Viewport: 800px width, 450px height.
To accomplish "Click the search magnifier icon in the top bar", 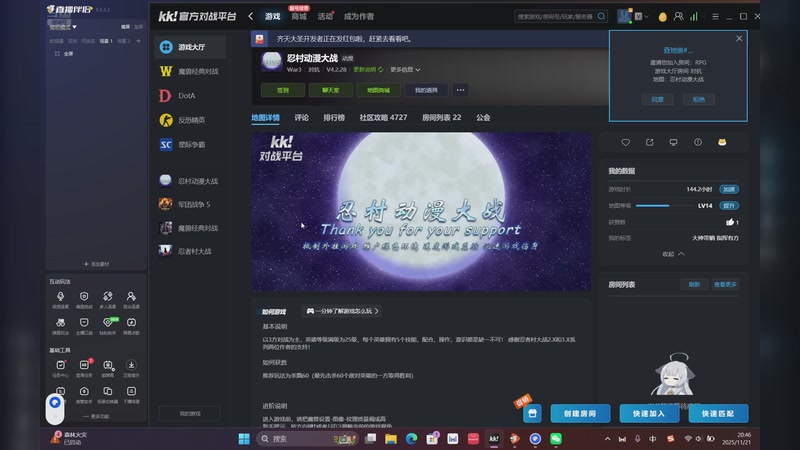I will tap(602, 16).
